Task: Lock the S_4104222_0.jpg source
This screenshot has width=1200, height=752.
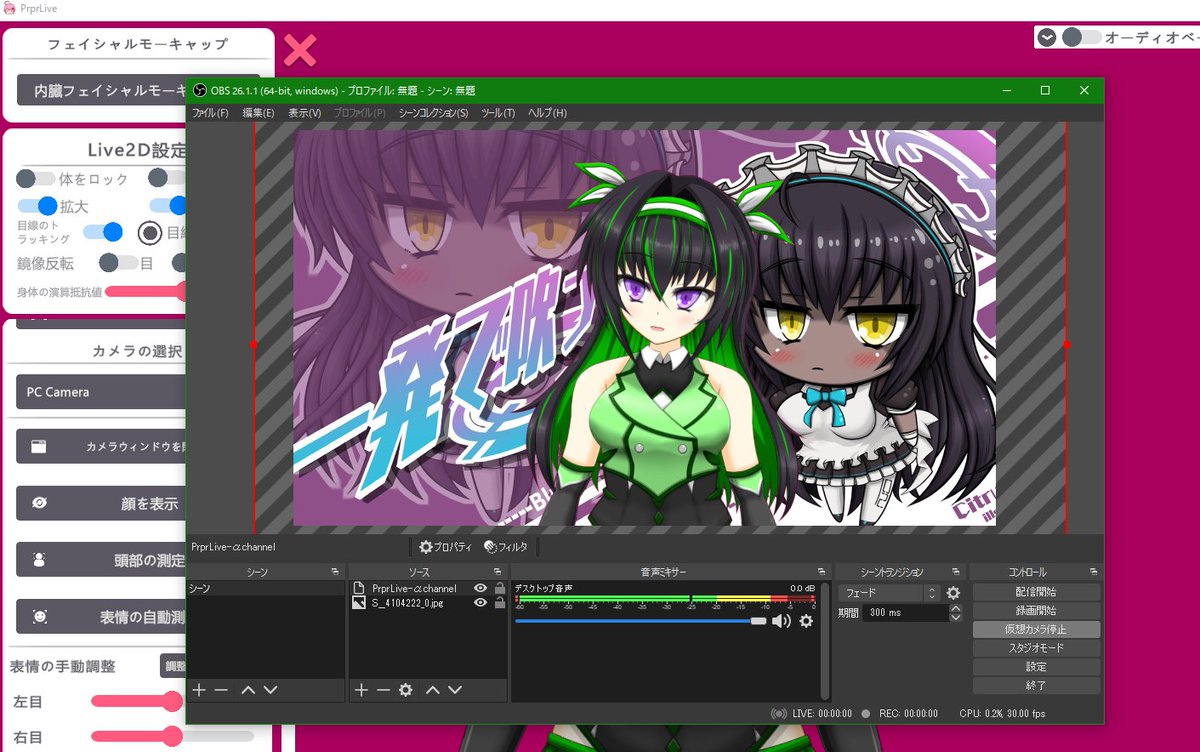Action: pyautogui.click(x=499, y=603)
